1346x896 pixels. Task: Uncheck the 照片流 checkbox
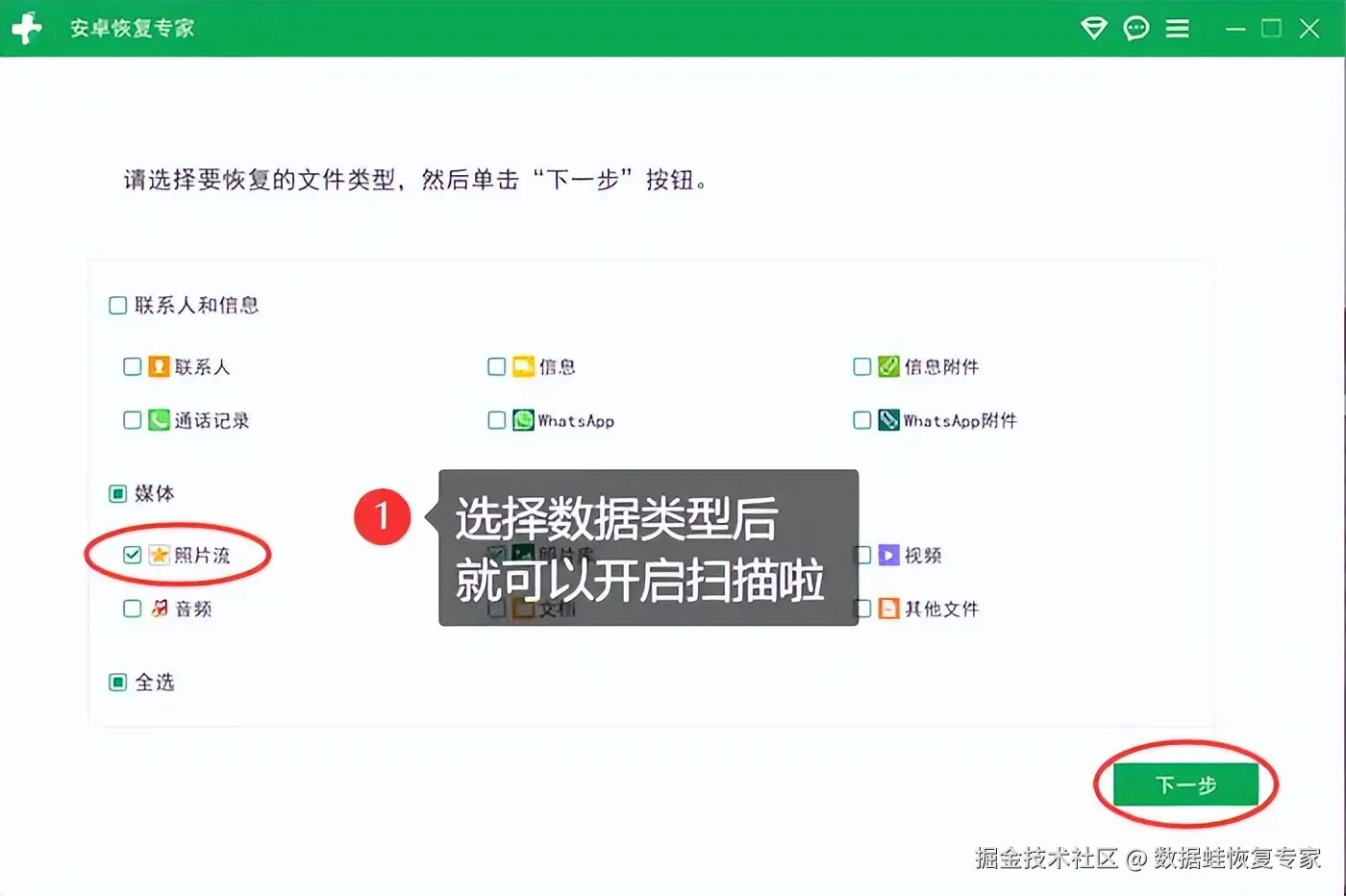132,555
